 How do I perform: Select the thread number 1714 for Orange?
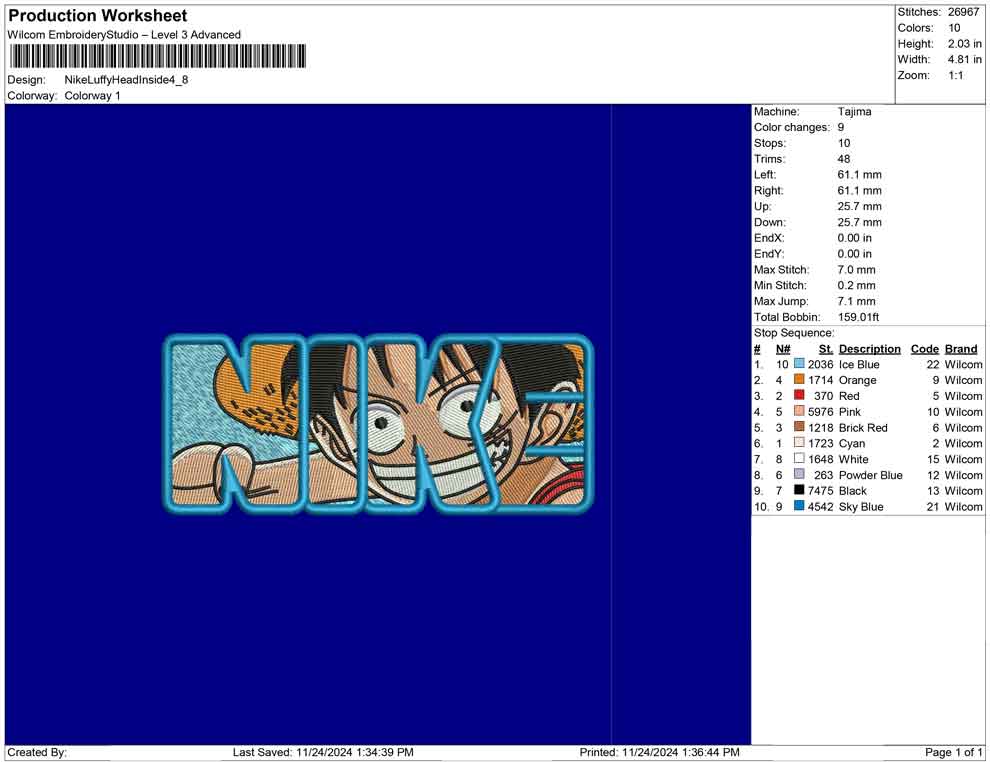pos(820,380)
